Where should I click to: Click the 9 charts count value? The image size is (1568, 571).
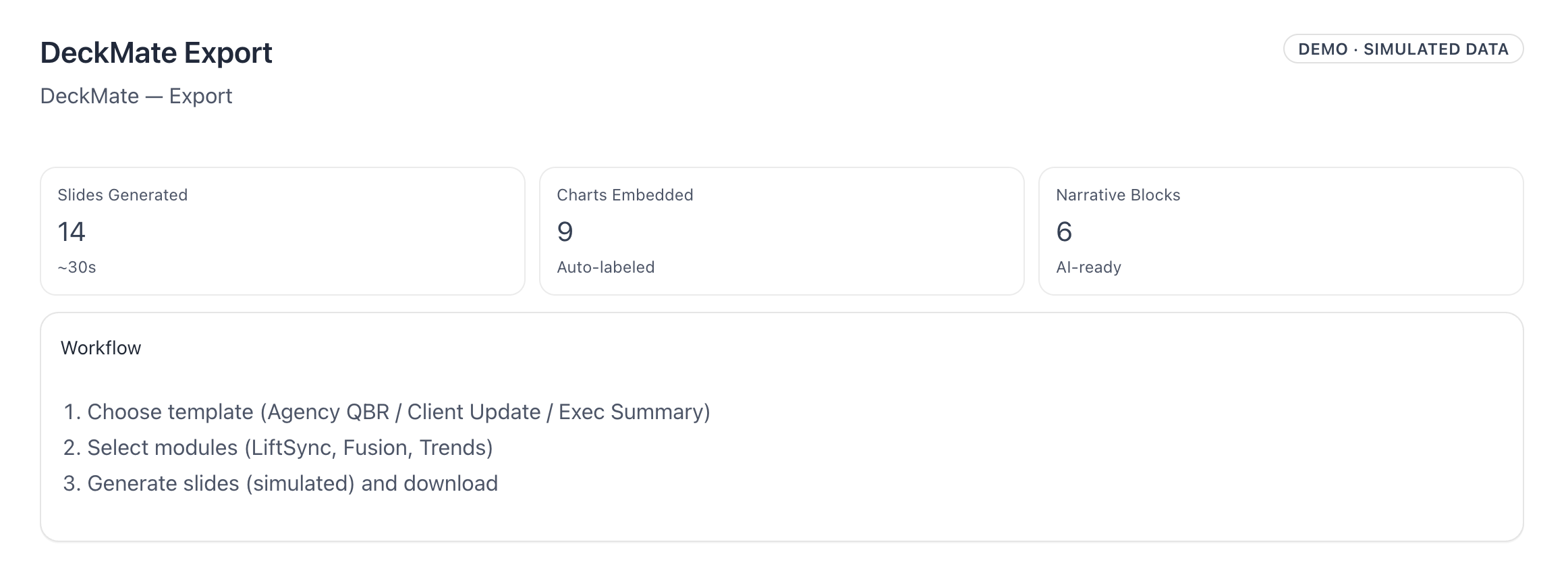tap(565, 232)
